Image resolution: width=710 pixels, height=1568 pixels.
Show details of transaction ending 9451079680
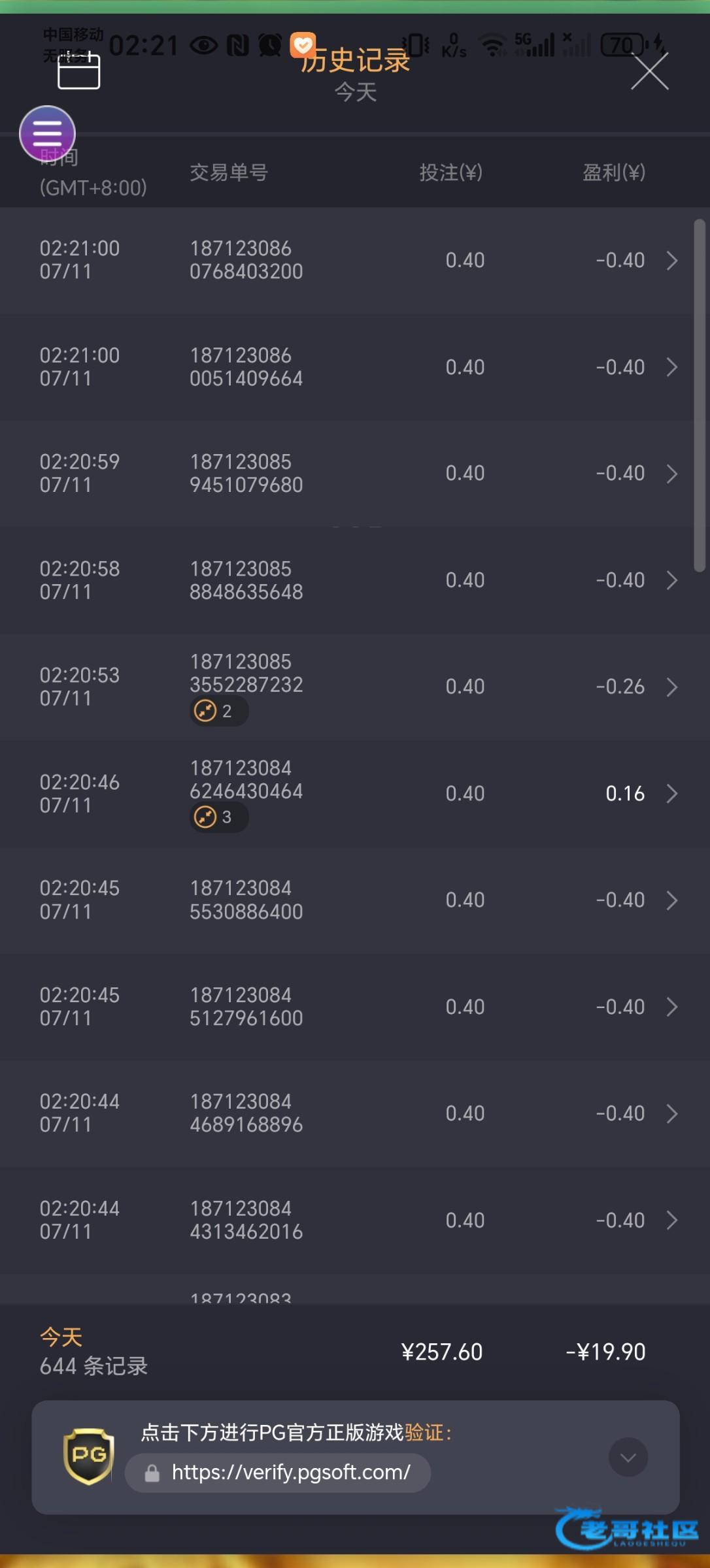click(x=671, y=474)
